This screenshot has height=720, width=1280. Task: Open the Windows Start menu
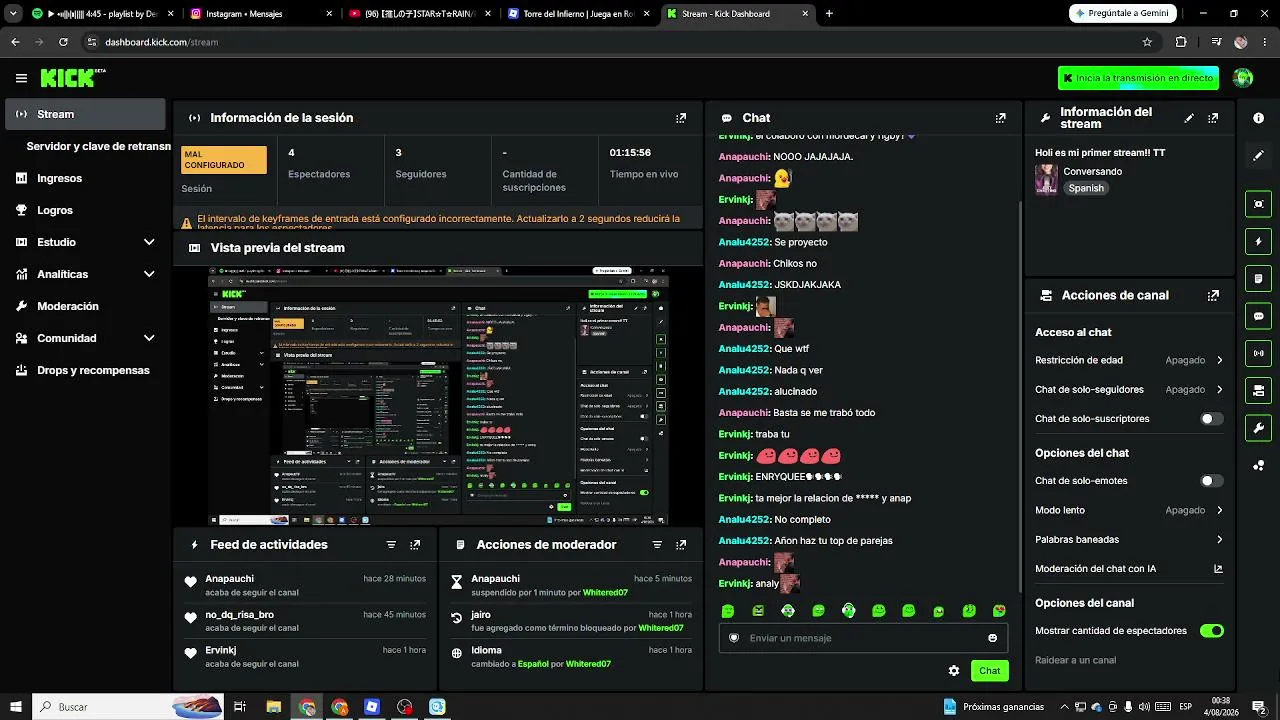[x=16, y=707]
